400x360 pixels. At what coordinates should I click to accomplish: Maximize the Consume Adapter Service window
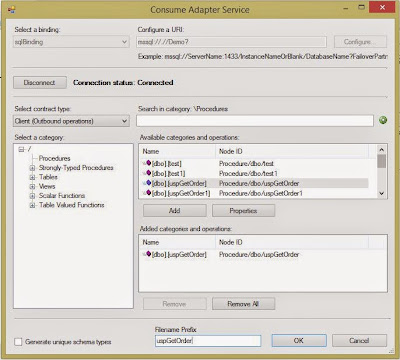361,7
